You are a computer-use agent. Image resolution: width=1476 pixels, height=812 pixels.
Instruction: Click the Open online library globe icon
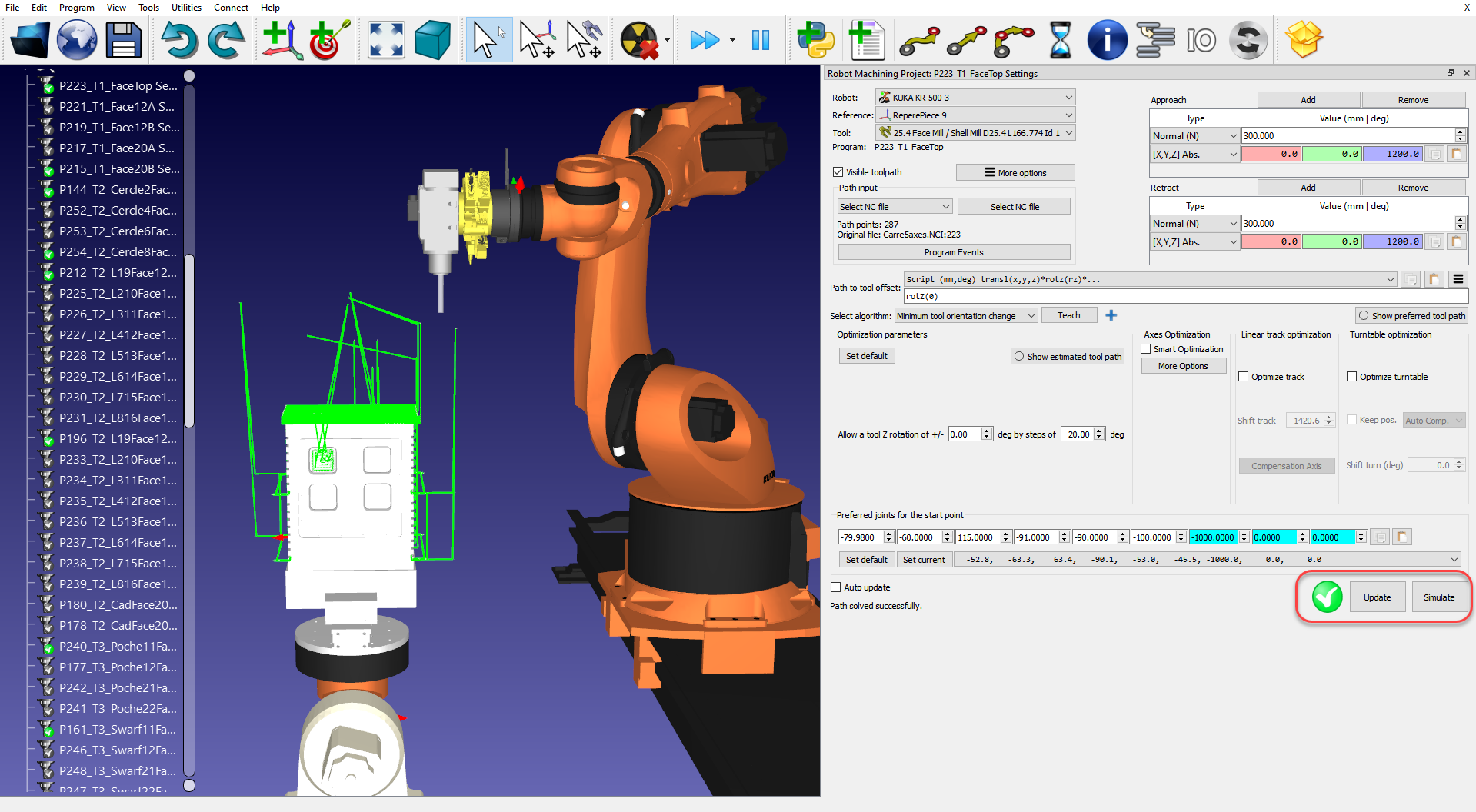tap(77, 40)
